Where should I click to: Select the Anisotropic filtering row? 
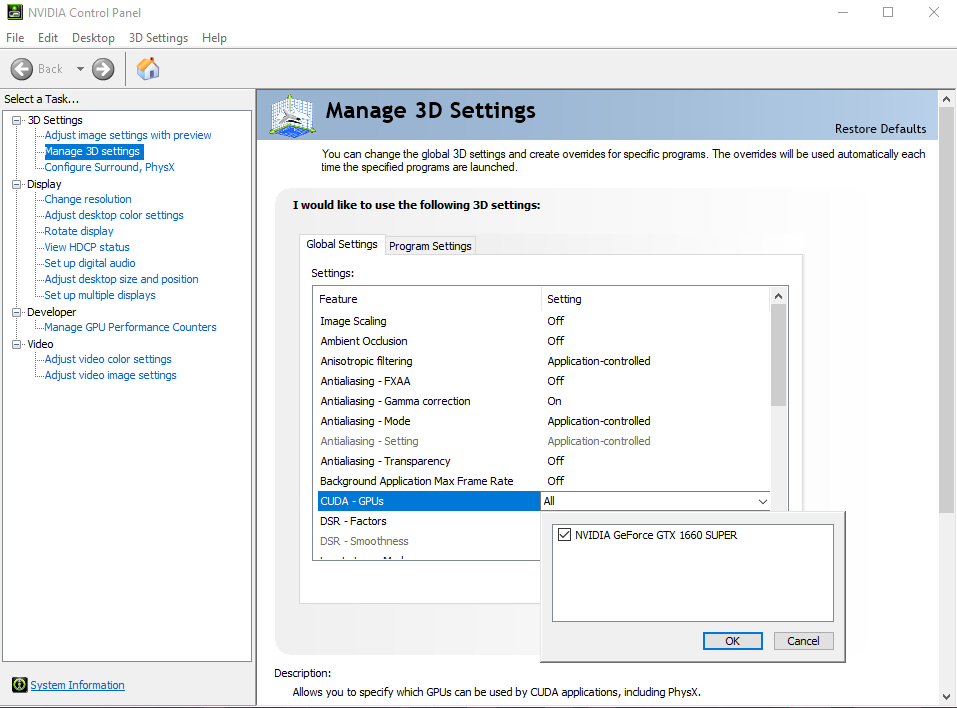pos(543,361)
